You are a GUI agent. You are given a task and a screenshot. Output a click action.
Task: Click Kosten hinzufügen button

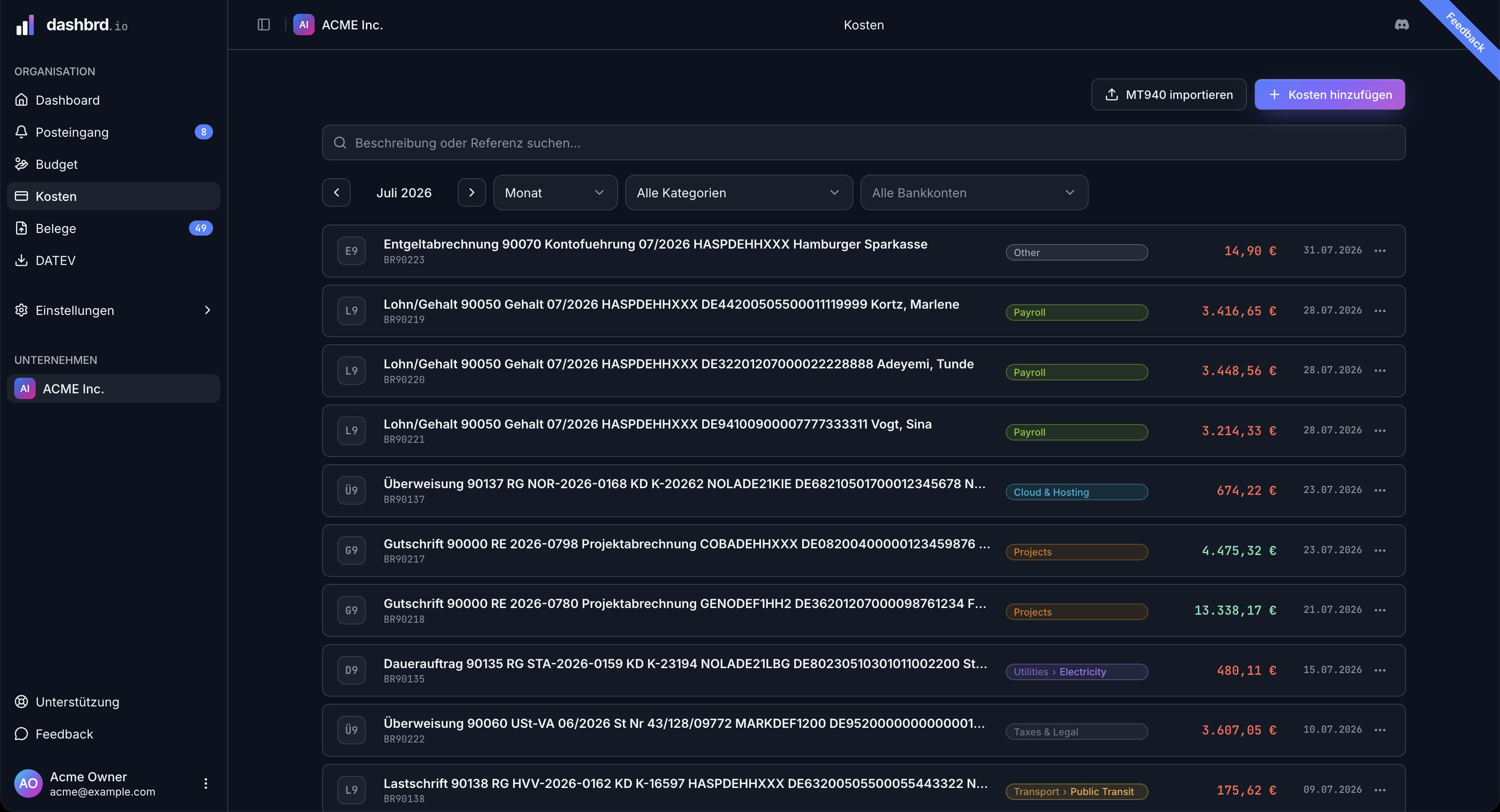1329,94
